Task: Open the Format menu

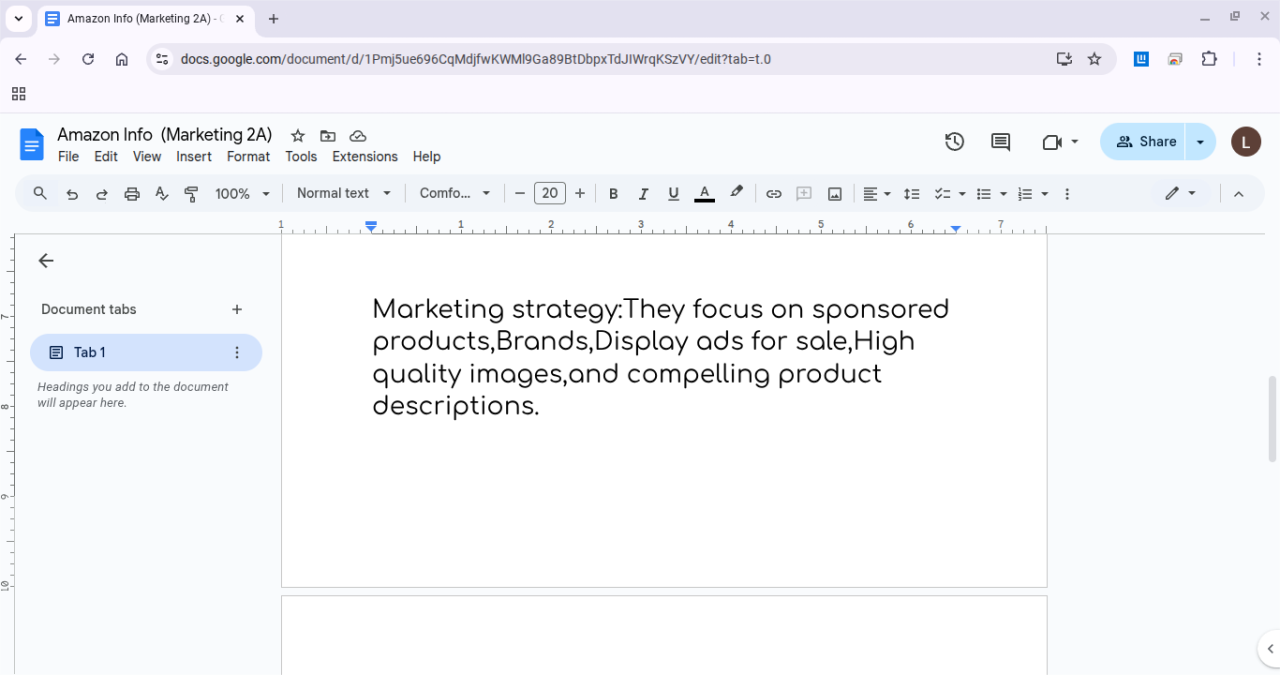Action: (248, 157)
